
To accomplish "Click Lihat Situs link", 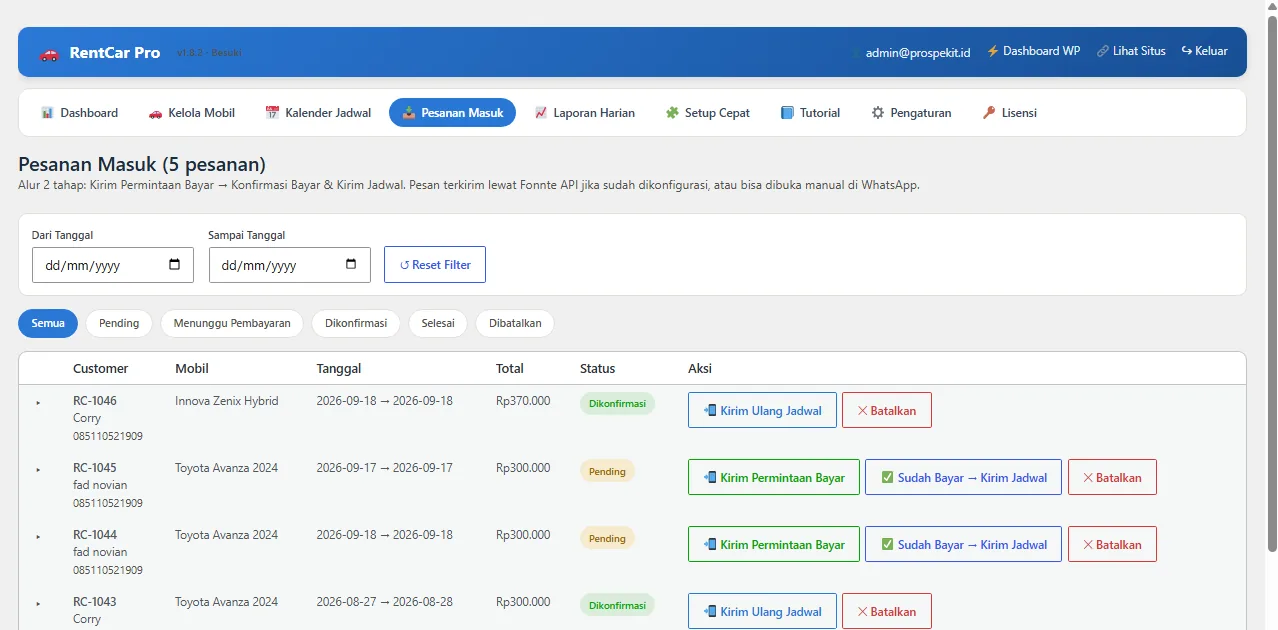I will point(1131,51).
